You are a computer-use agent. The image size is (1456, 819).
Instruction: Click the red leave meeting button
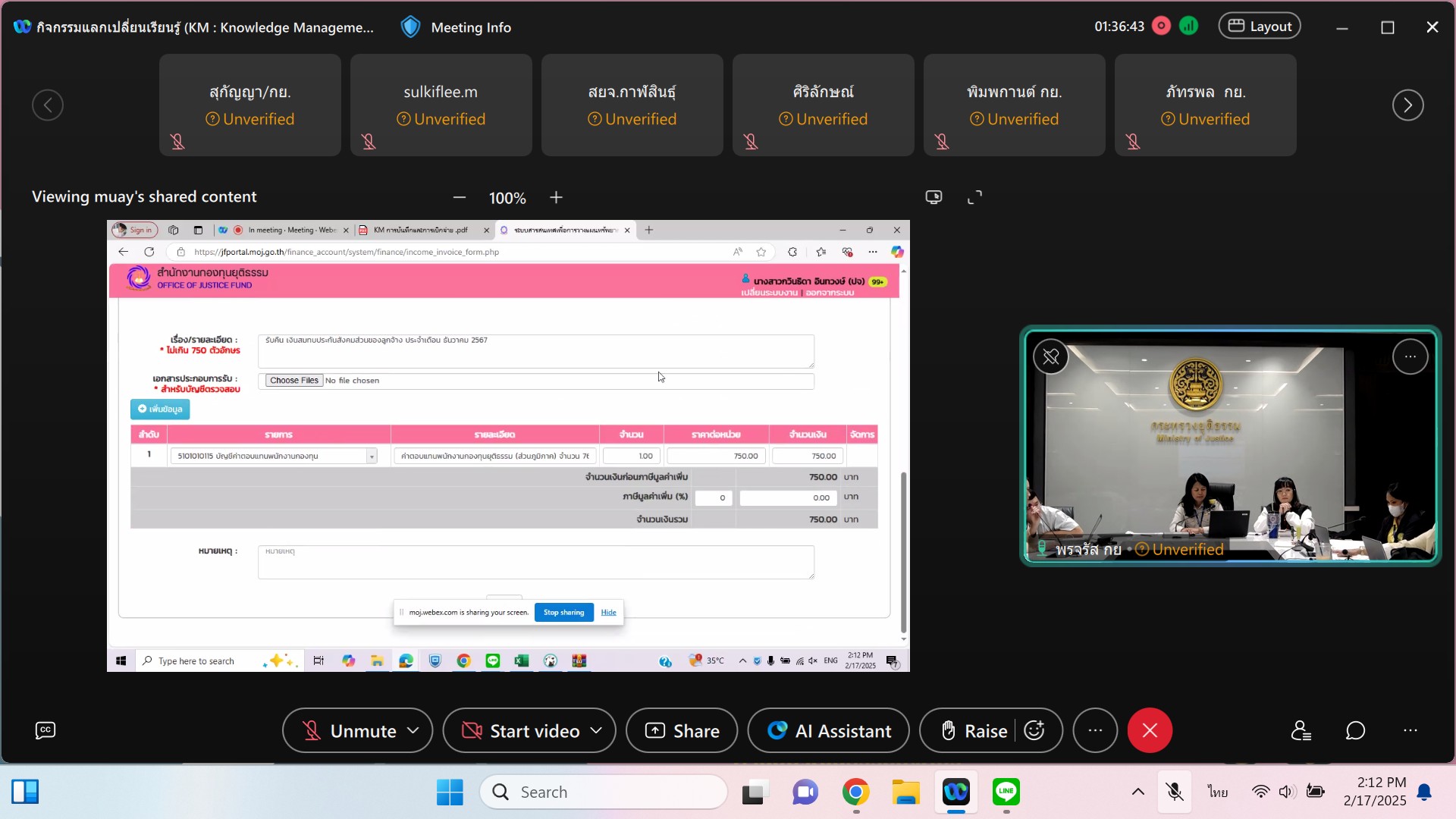pyautogui.click(x=1150, y=730)
